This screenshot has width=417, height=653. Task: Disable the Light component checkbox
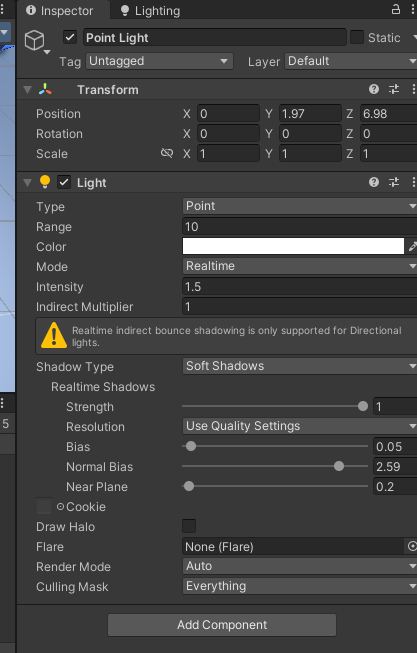coord(64,182)
